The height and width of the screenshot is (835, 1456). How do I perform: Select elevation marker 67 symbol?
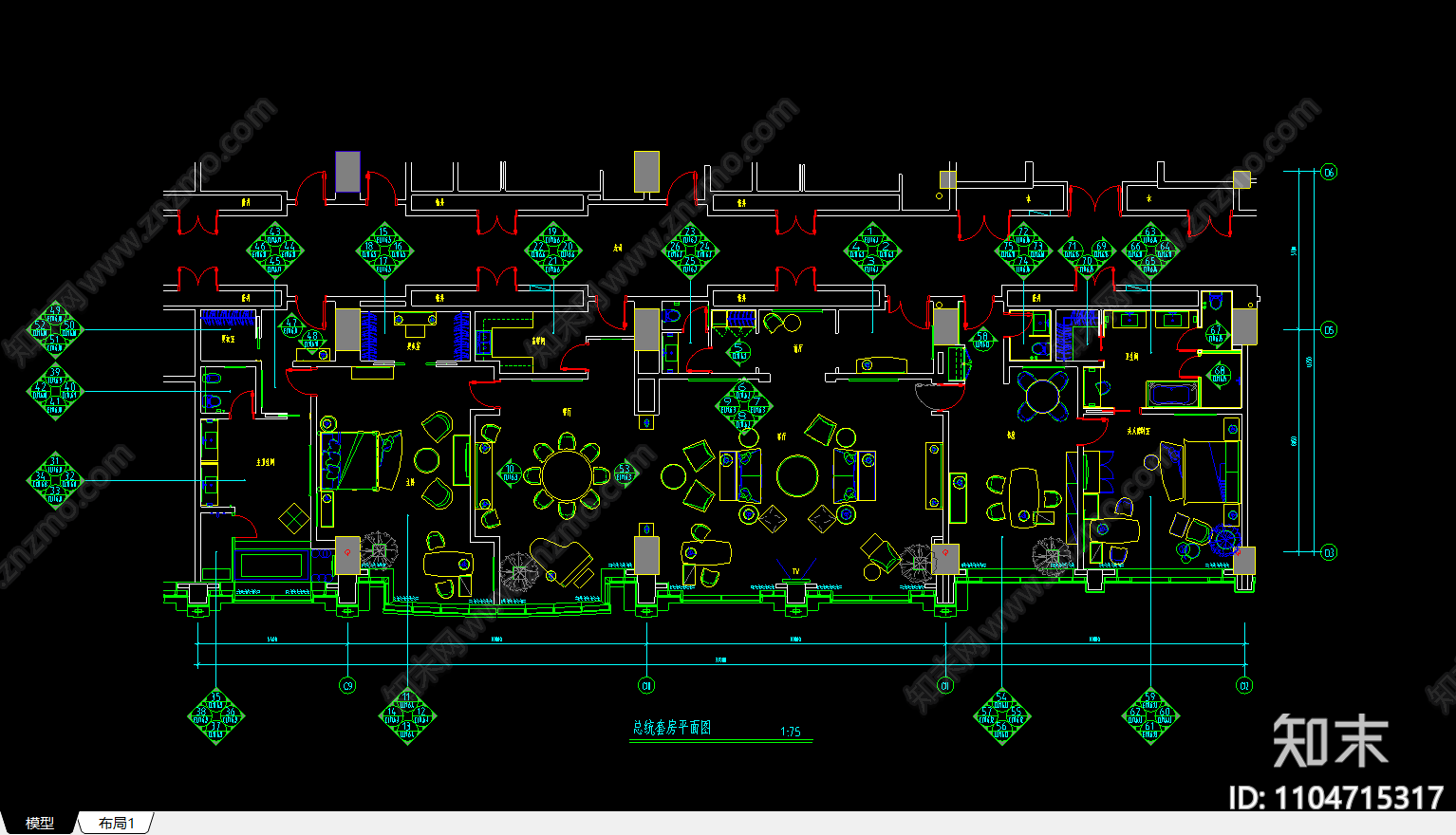(x=1216, y=333)
